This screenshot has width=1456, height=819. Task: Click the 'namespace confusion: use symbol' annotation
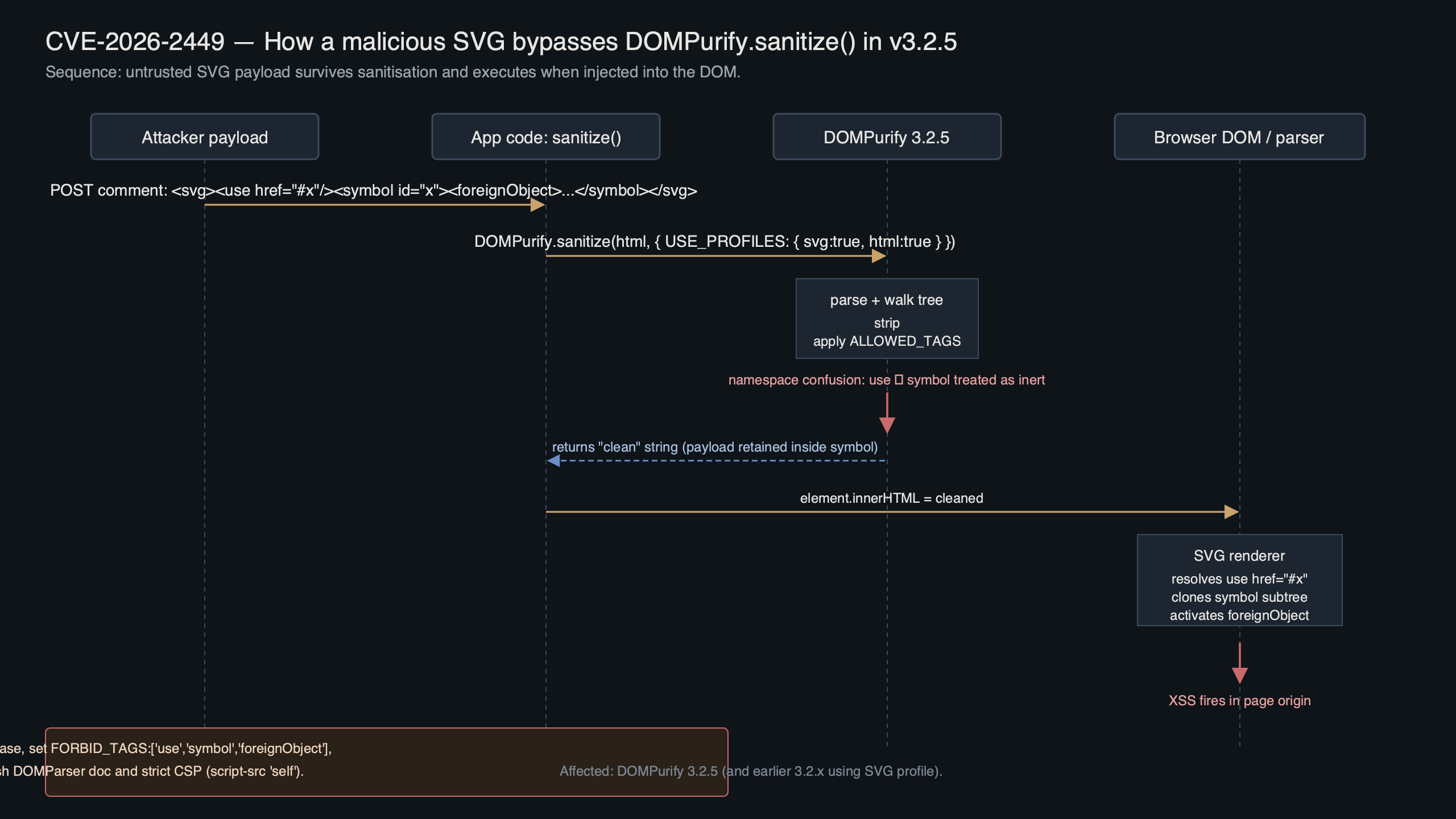[x=887, y=379]
